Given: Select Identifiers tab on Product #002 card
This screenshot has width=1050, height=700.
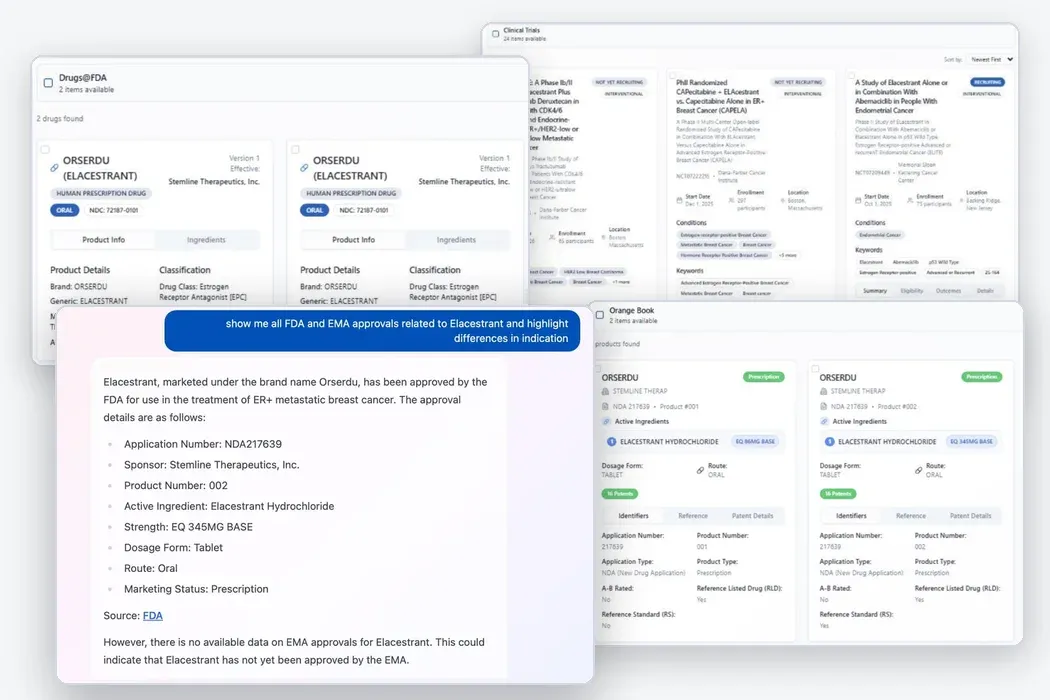Looking at the screenshot, I should (851, 516).
